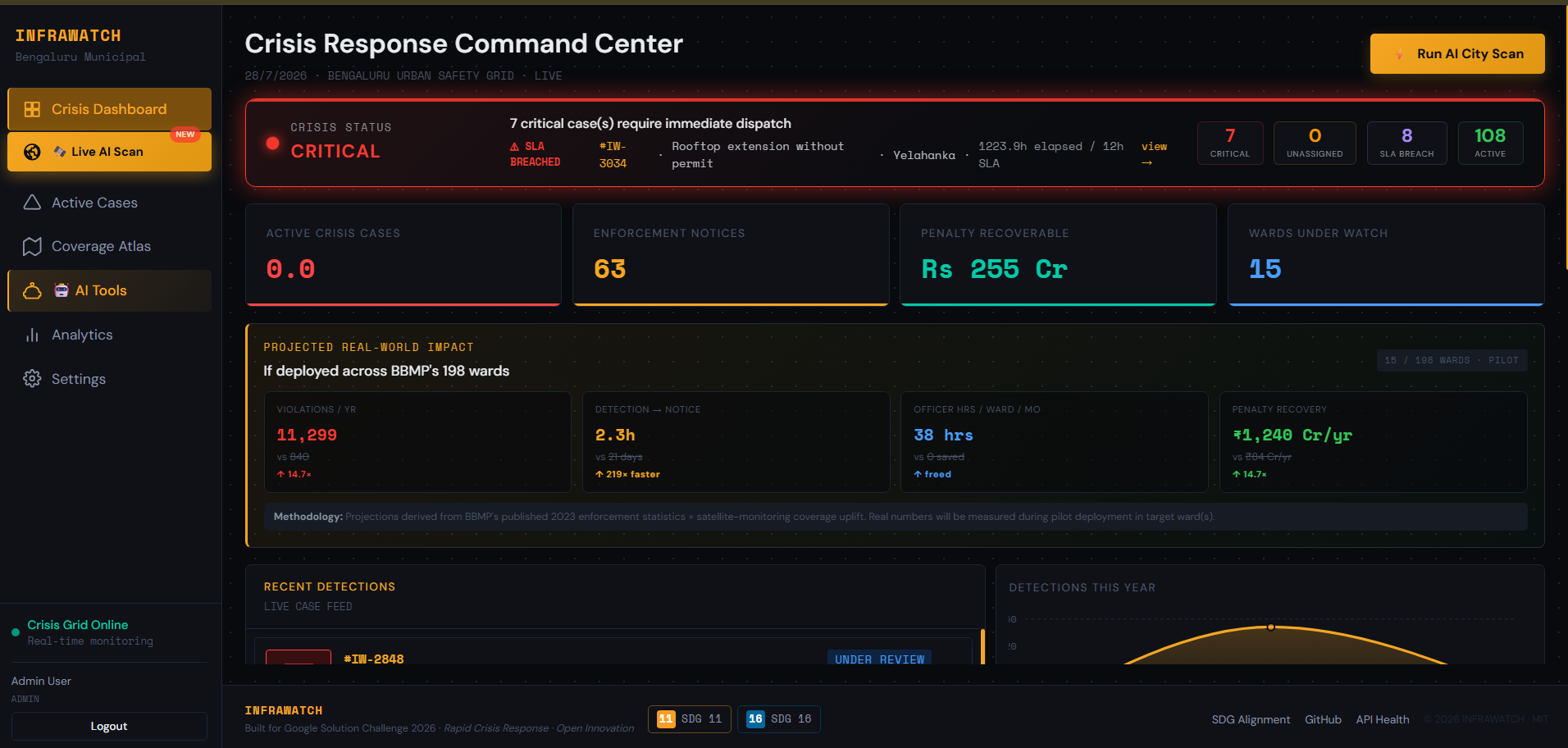The height and width of the screenshot is (748, 1568).
Task: Click the AI Tools robot icon
Action: [61, 290]
